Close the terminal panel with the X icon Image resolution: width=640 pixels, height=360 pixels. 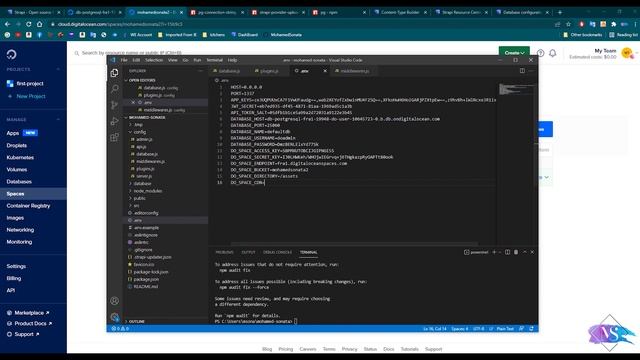[x=532, y=252]
